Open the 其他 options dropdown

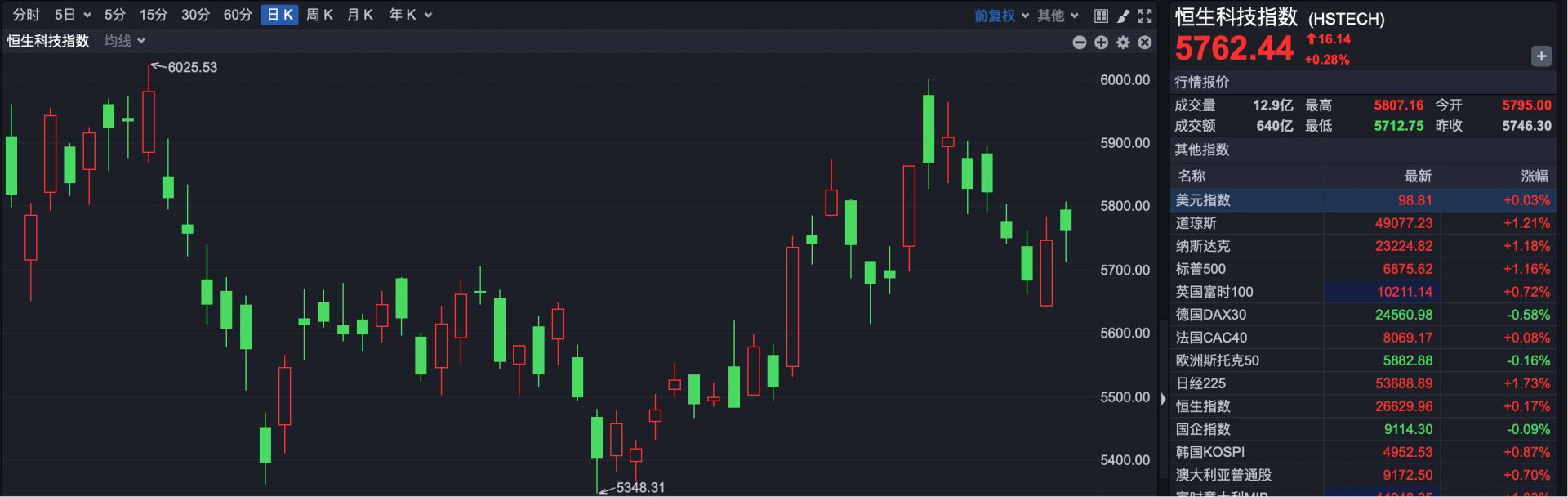pos(1058,16)
